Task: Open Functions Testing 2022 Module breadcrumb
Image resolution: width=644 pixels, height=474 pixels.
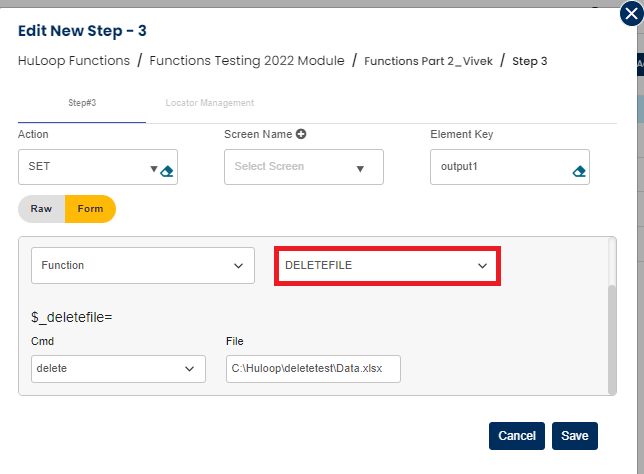Action: point(246,61)
